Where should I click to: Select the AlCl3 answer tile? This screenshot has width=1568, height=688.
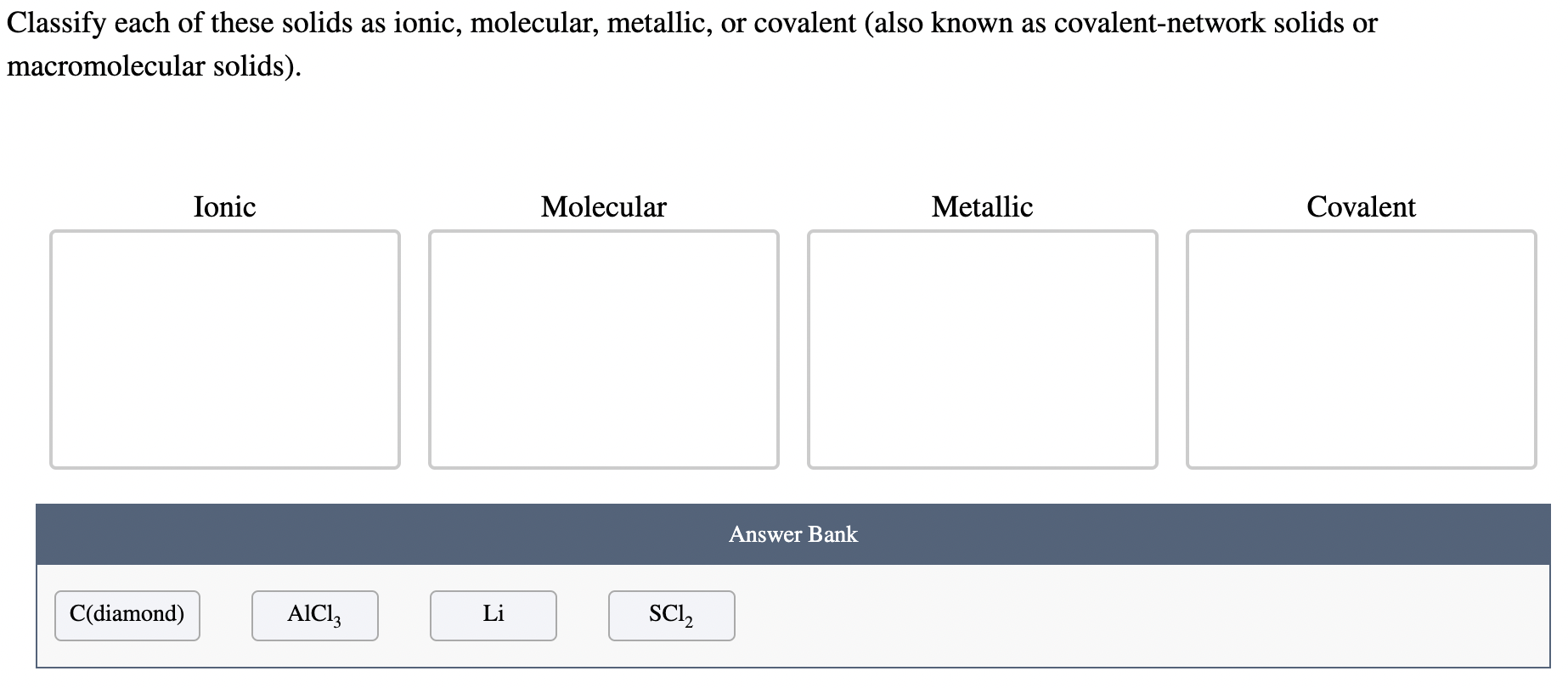(313, 614)
